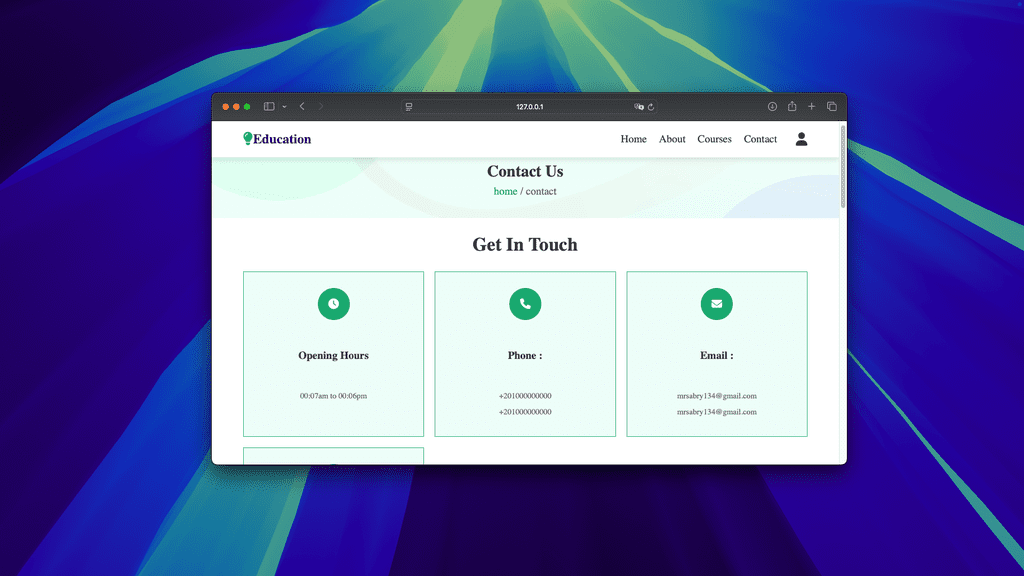Click the page vertical scrollbar thumb
Viewport: 1024px width, 576px height.
(x=843, y=167)
